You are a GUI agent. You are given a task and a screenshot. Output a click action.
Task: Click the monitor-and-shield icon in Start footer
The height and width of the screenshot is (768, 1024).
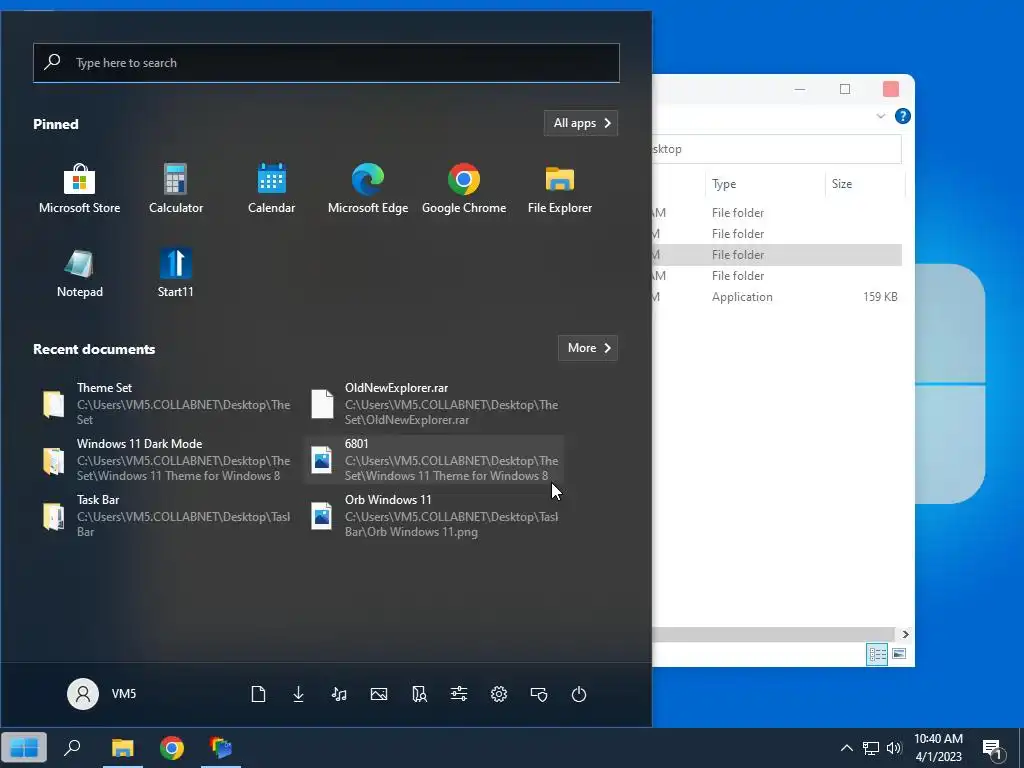tap(539, 694)
